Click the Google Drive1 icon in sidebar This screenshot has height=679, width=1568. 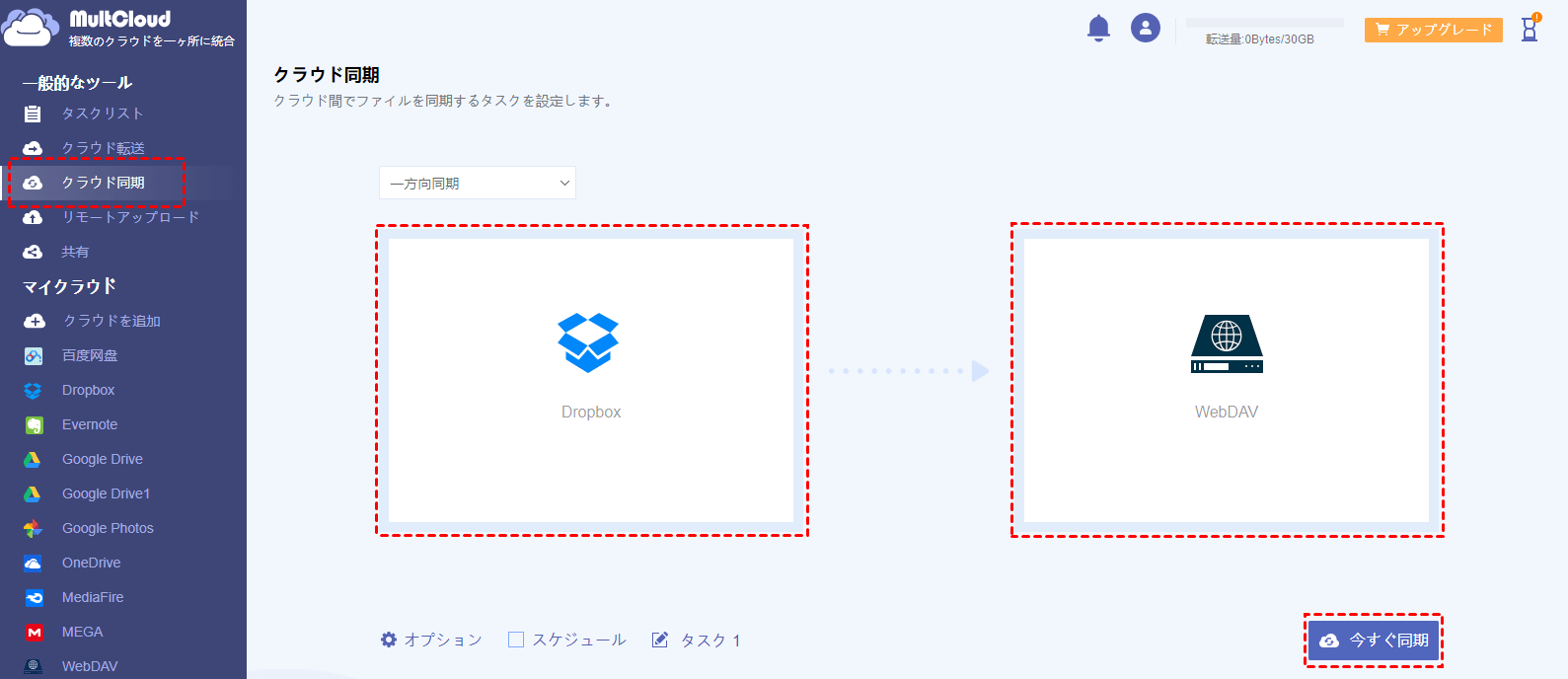tap(33, 494)
